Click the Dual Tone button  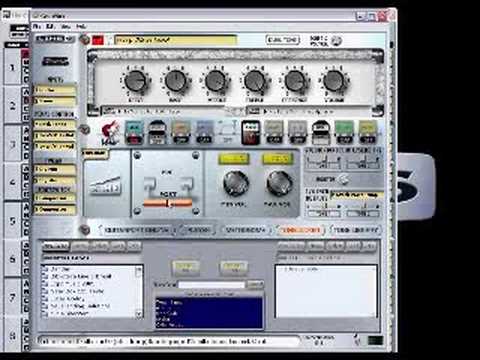coord(283,40)
